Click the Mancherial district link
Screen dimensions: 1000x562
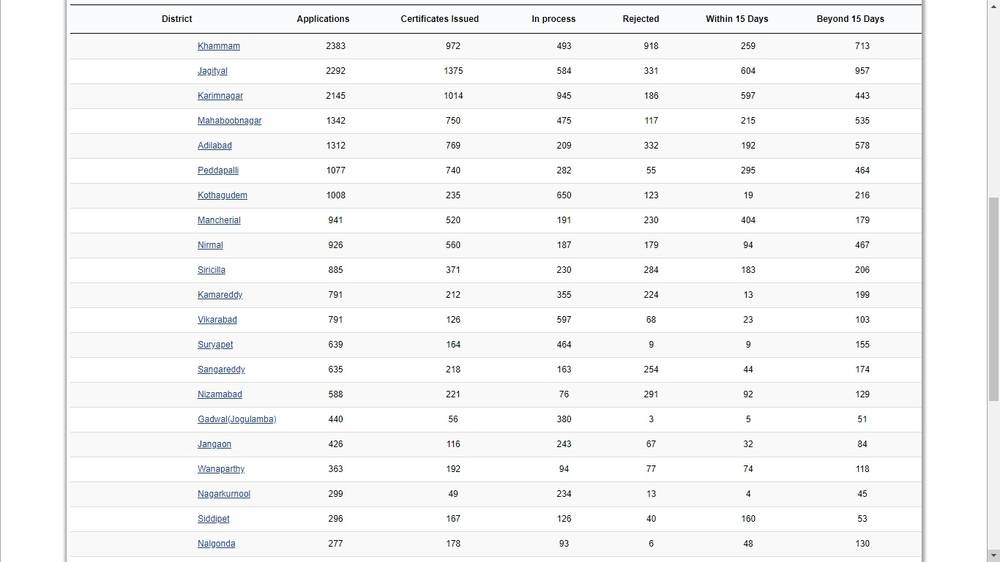coord(219,221)
